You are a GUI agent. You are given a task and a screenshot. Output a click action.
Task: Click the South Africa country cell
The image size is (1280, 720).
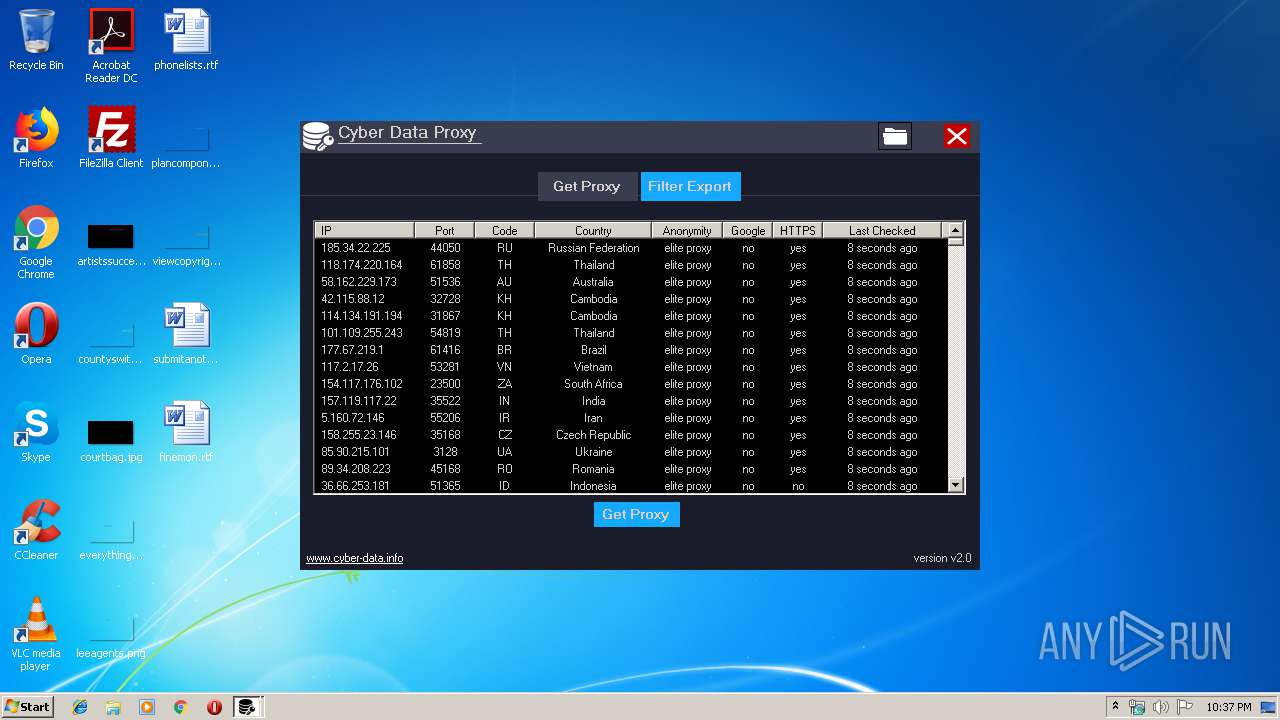tap(593, 384)
